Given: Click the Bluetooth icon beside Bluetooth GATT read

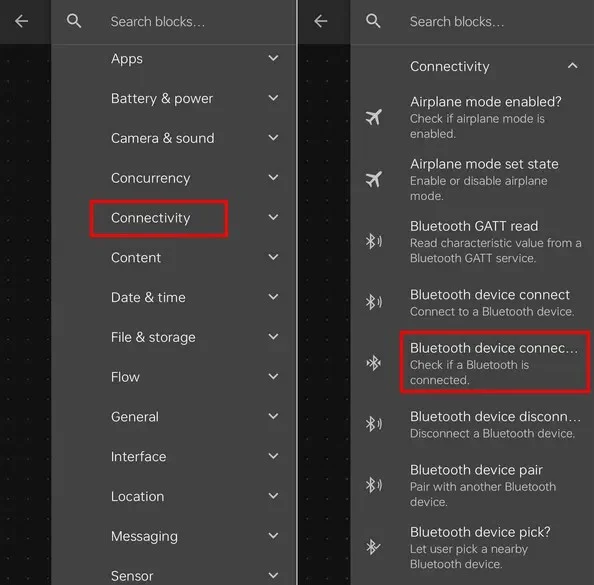Looking at the screenshot, I should (374, 241).
